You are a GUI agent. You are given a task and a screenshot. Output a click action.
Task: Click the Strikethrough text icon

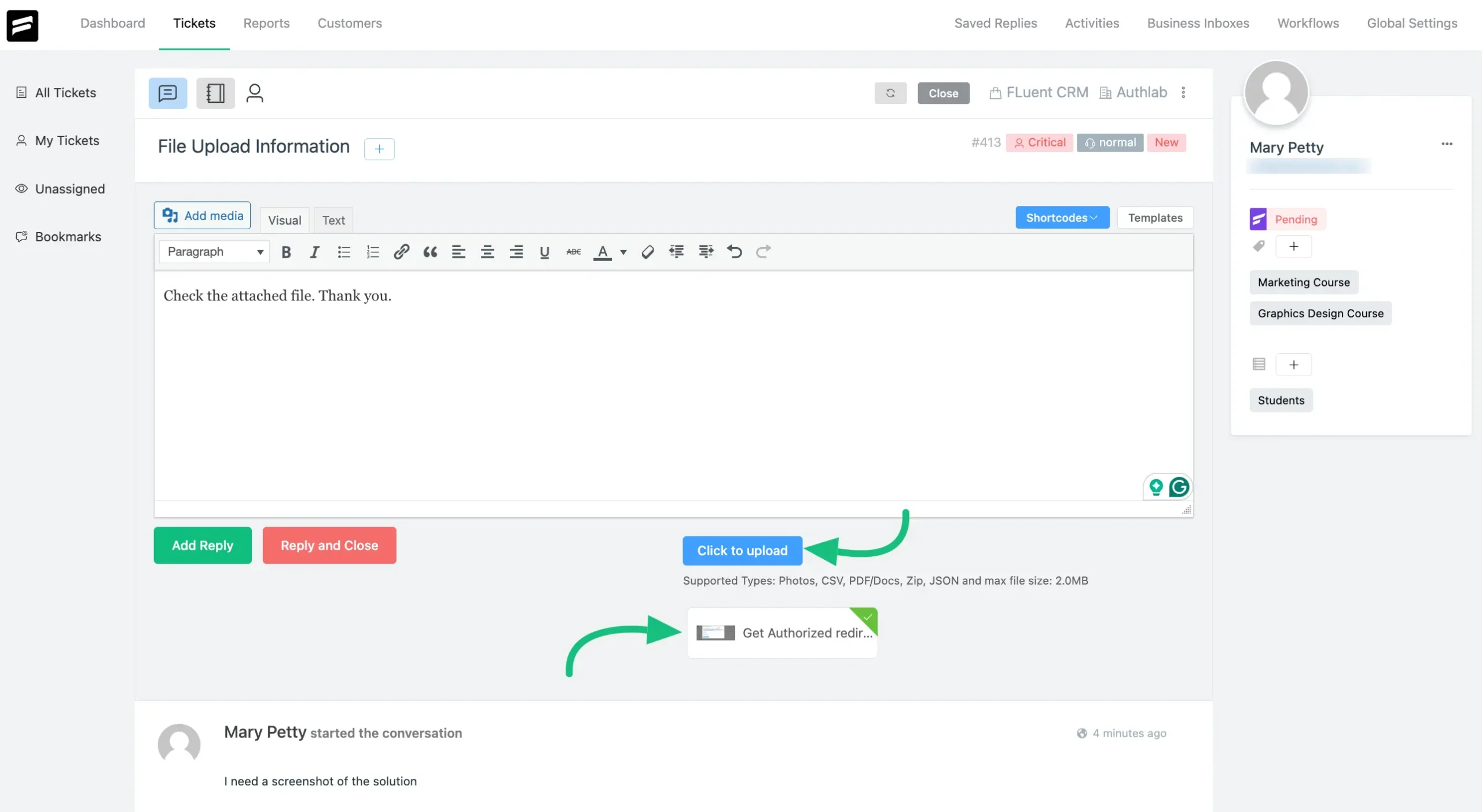573,251
